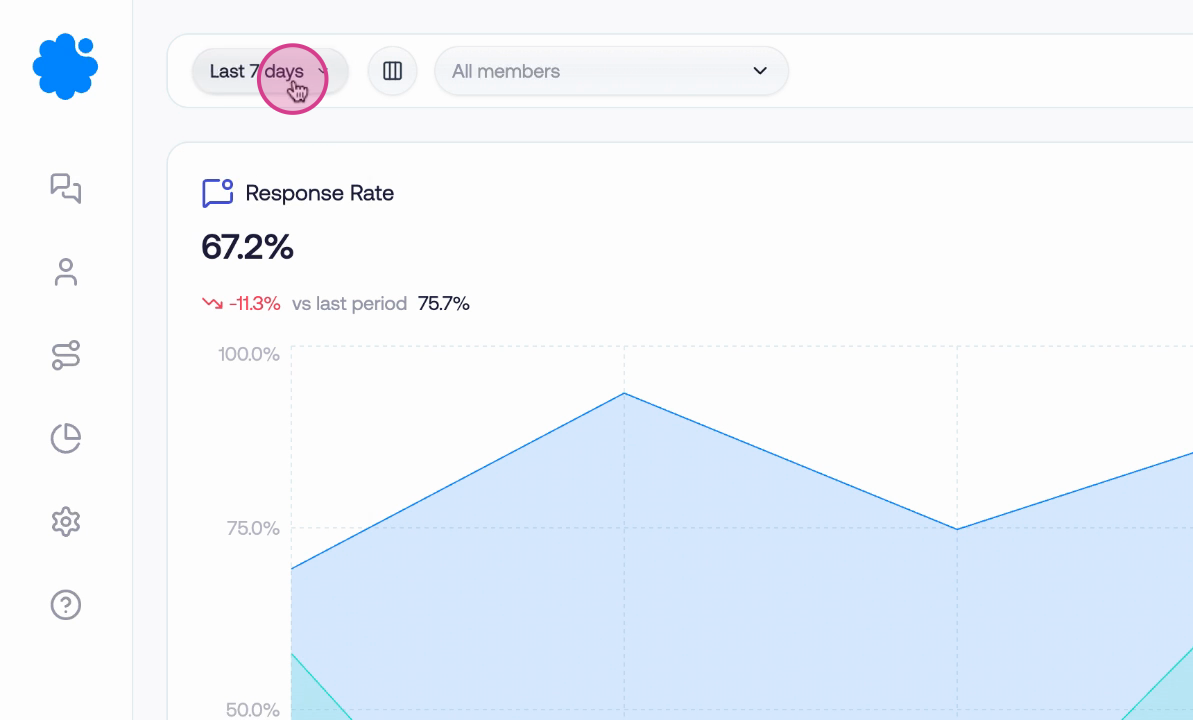Click the 75.0% axis label

point(253,528)
